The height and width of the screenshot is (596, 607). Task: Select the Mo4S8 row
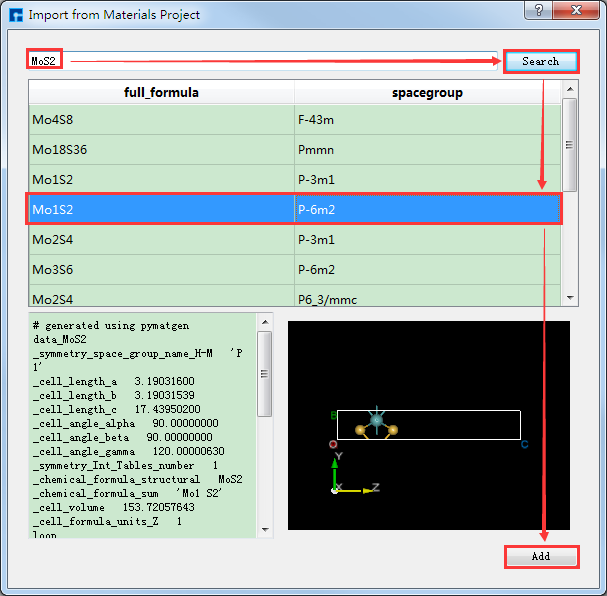point(161,120)
